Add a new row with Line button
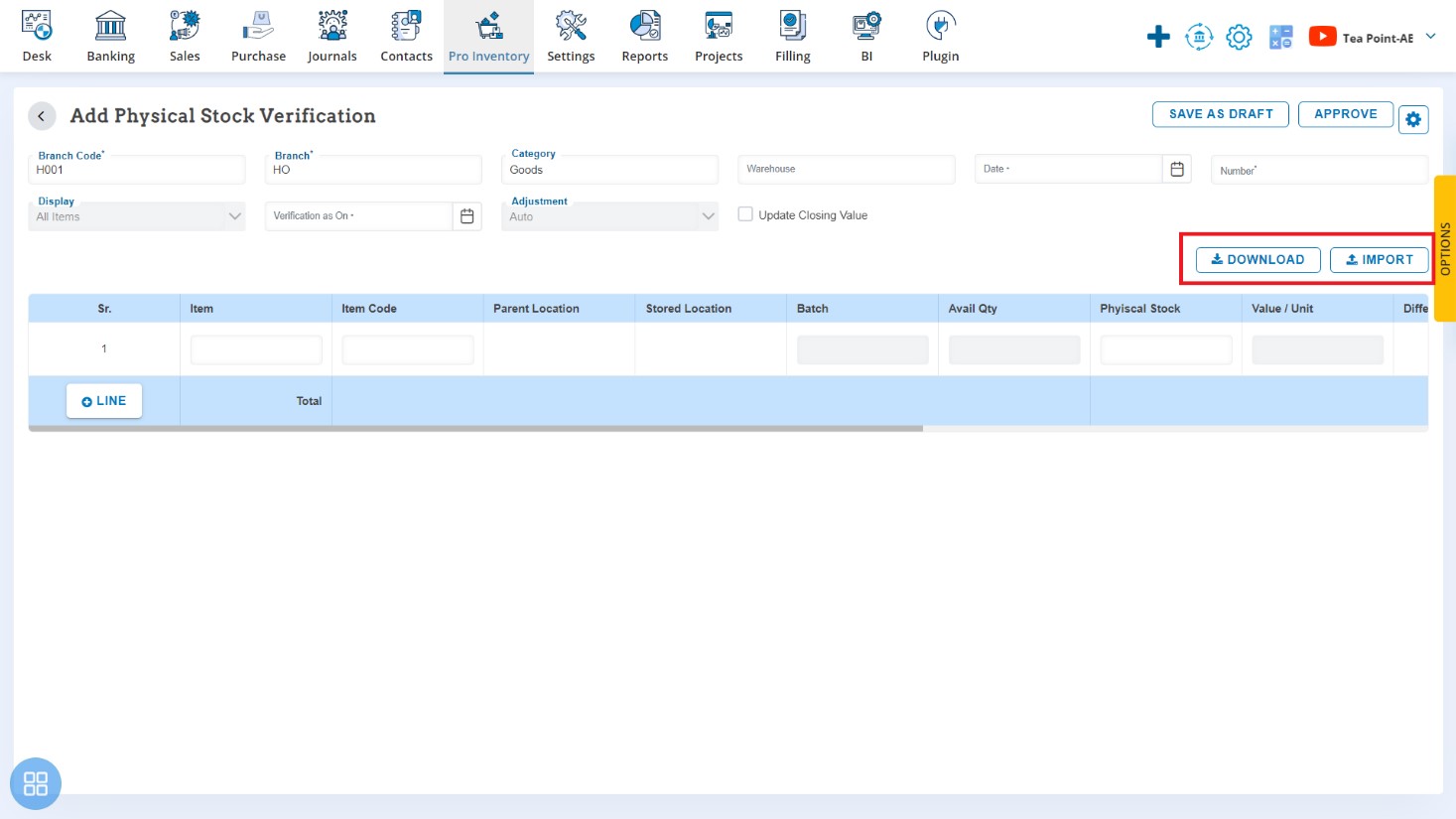1456x819 pixels. pyautogui.click(x=104, y=401)
